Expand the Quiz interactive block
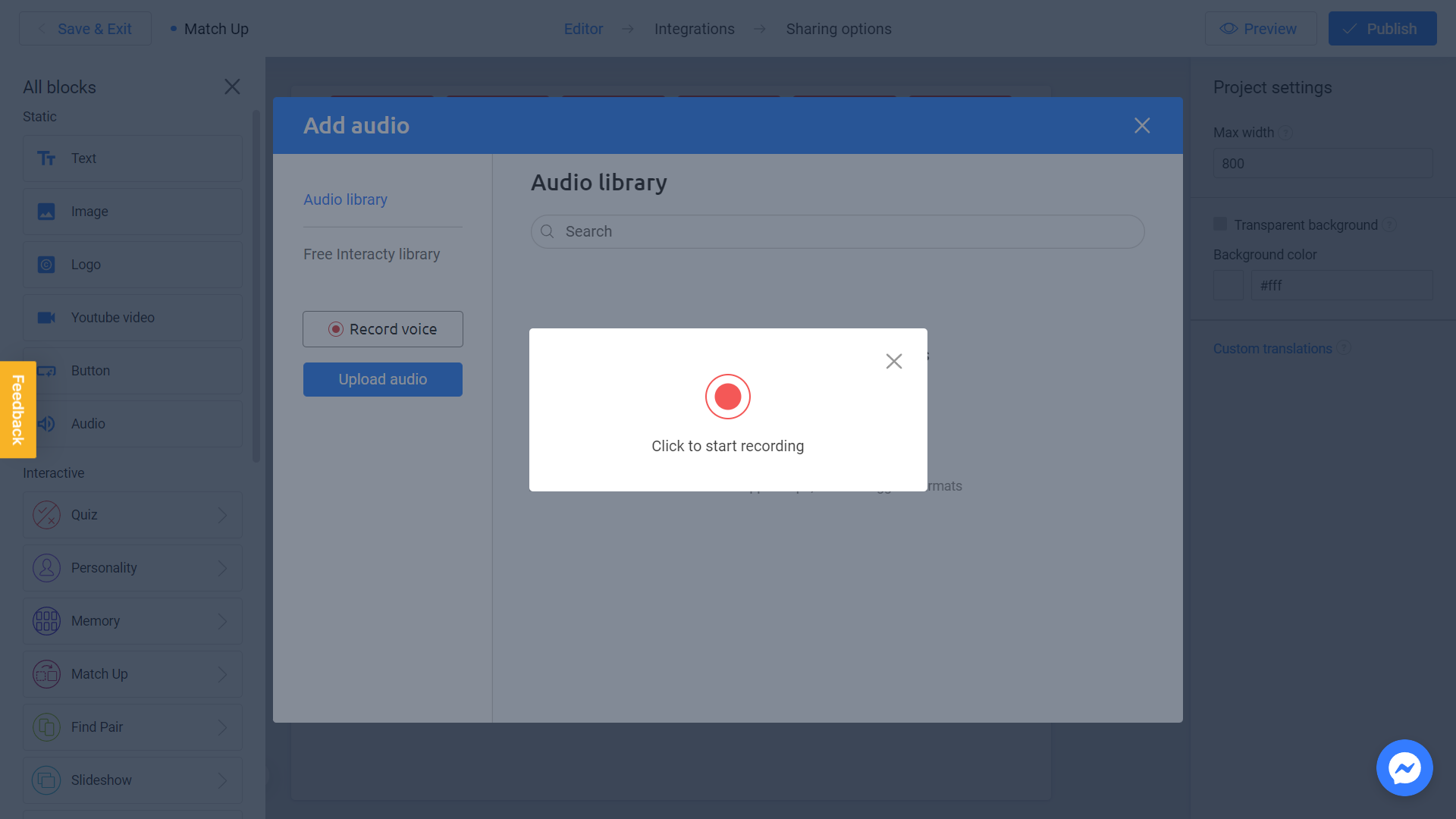 pos(222,514)
